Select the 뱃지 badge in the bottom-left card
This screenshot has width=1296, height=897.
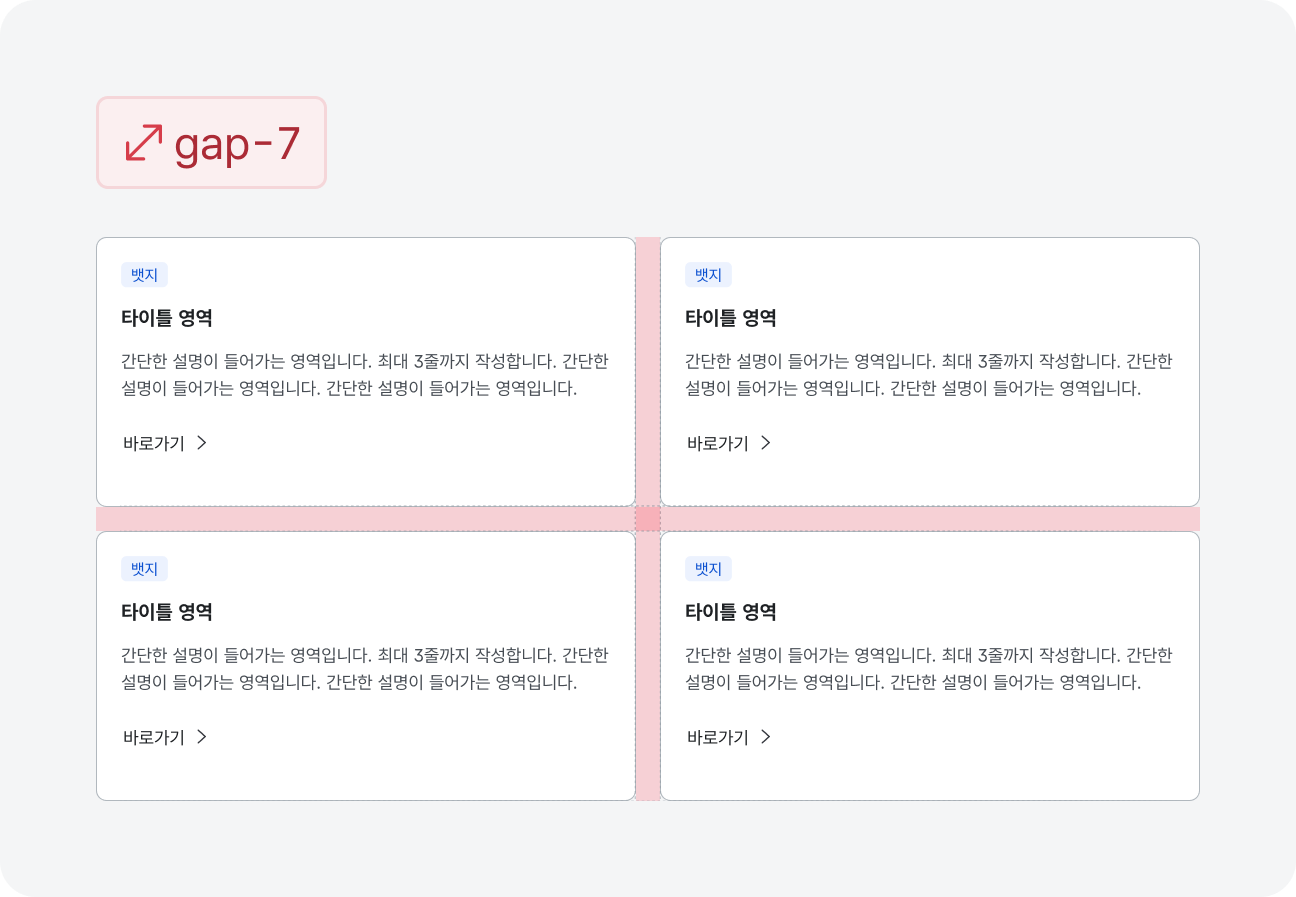coord(144,569)
